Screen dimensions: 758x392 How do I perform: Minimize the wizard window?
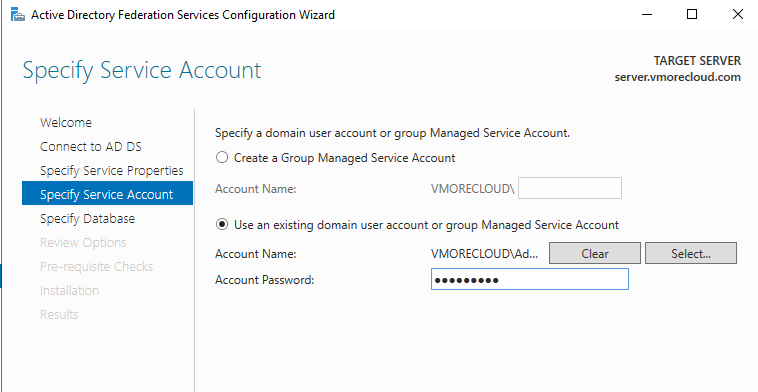point(647,15)
